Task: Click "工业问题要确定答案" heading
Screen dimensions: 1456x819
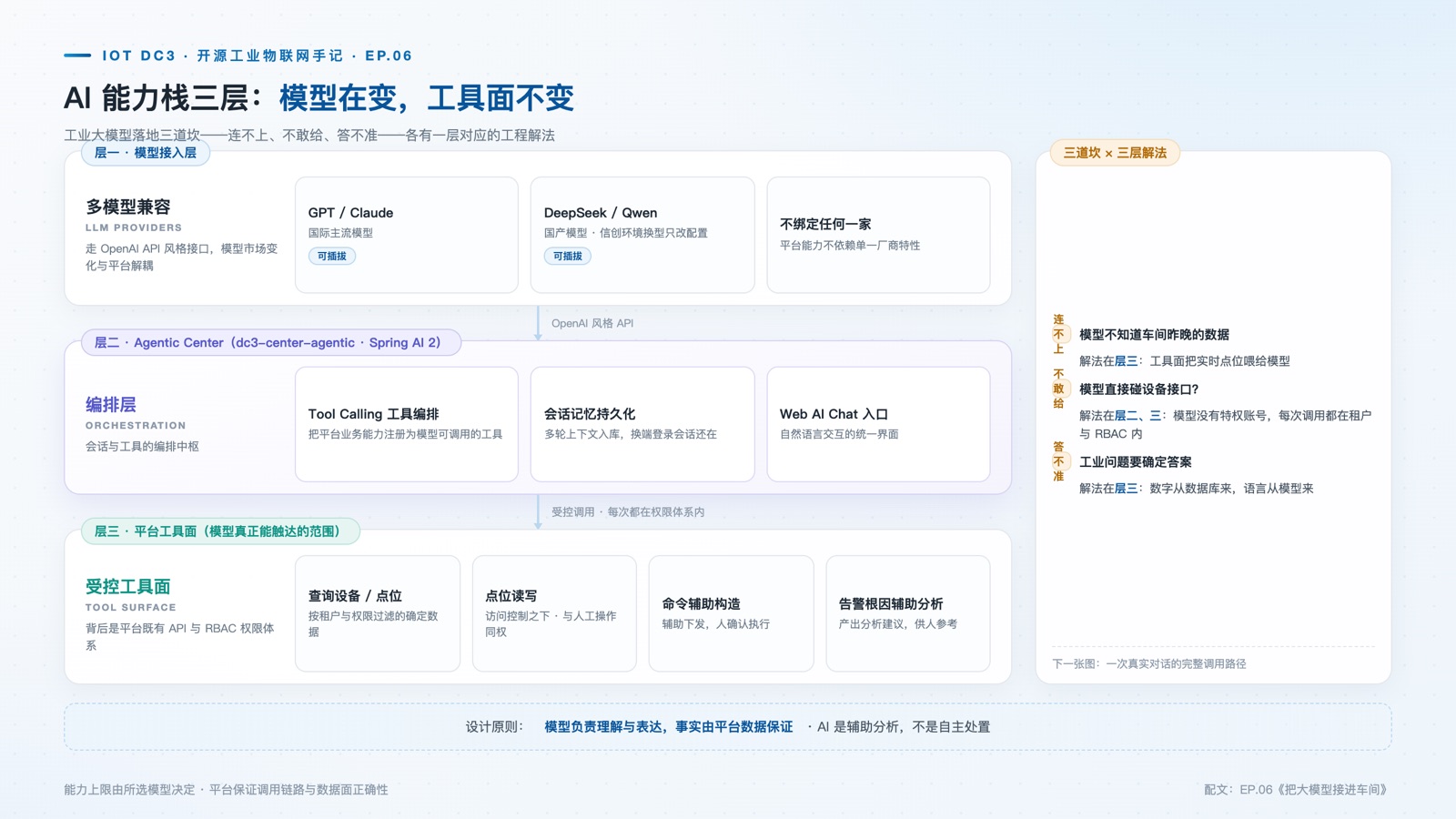Action: click(1136, 462)
